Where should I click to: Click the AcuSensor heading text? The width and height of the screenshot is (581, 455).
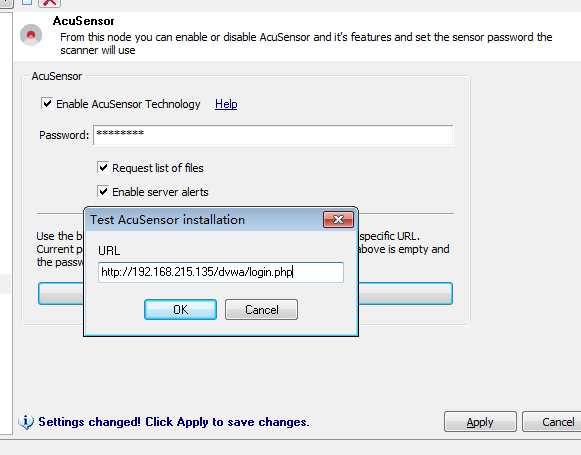pos(83,21)
